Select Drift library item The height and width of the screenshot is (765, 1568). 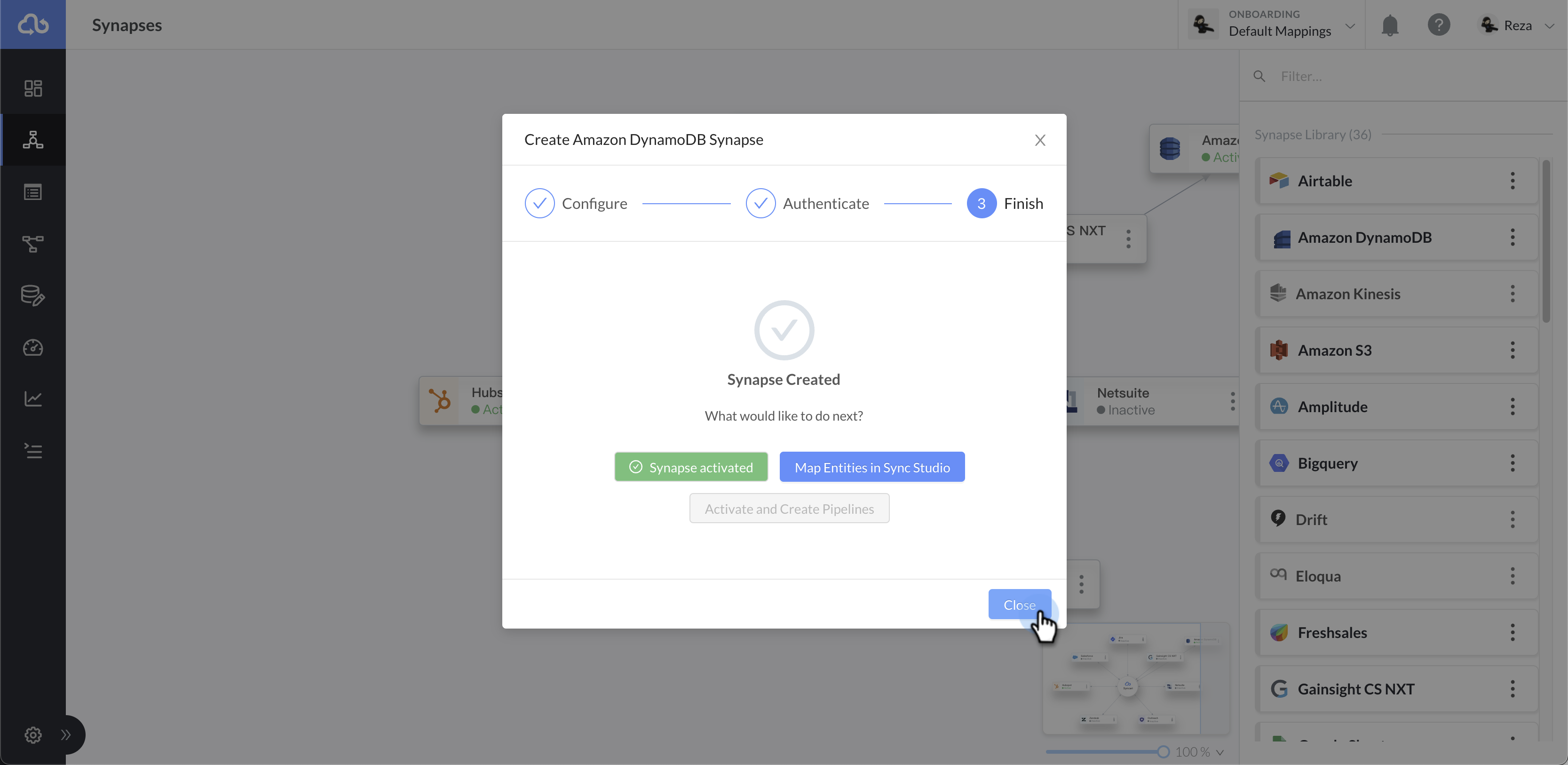[x=1396, y=519]
